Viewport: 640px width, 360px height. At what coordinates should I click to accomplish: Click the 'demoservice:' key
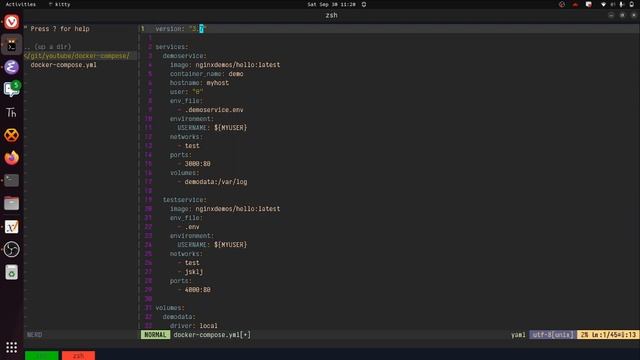click(x=184, y=56)
